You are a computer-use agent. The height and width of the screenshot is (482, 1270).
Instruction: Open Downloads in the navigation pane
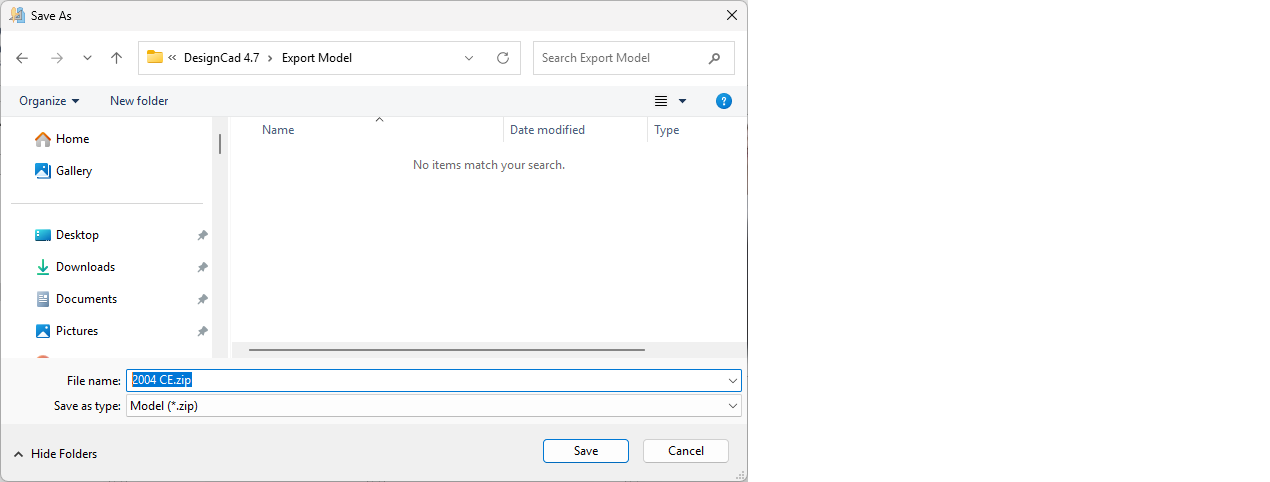coord(85,267)
